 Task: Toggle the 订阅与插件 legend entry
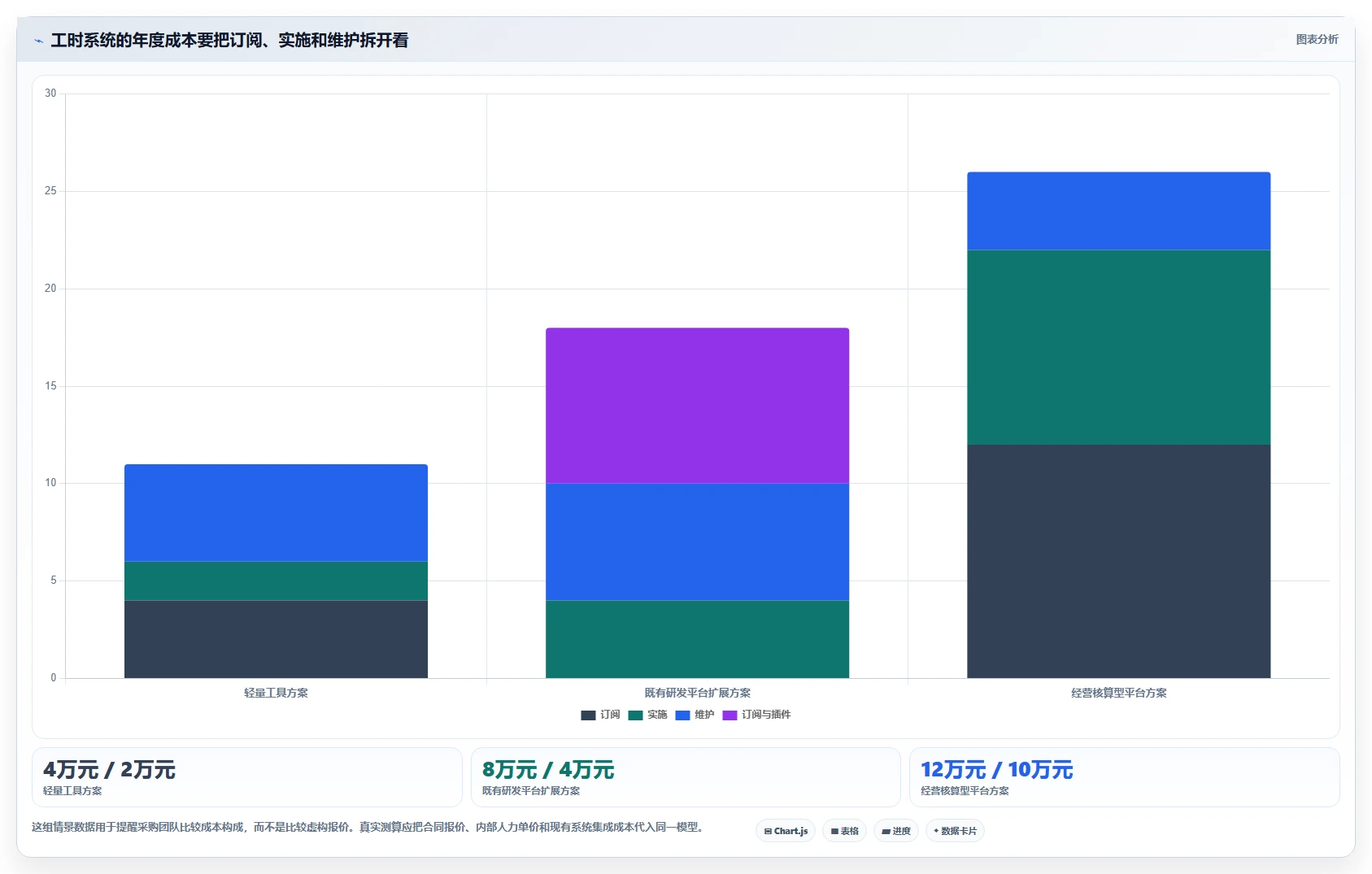756,715
